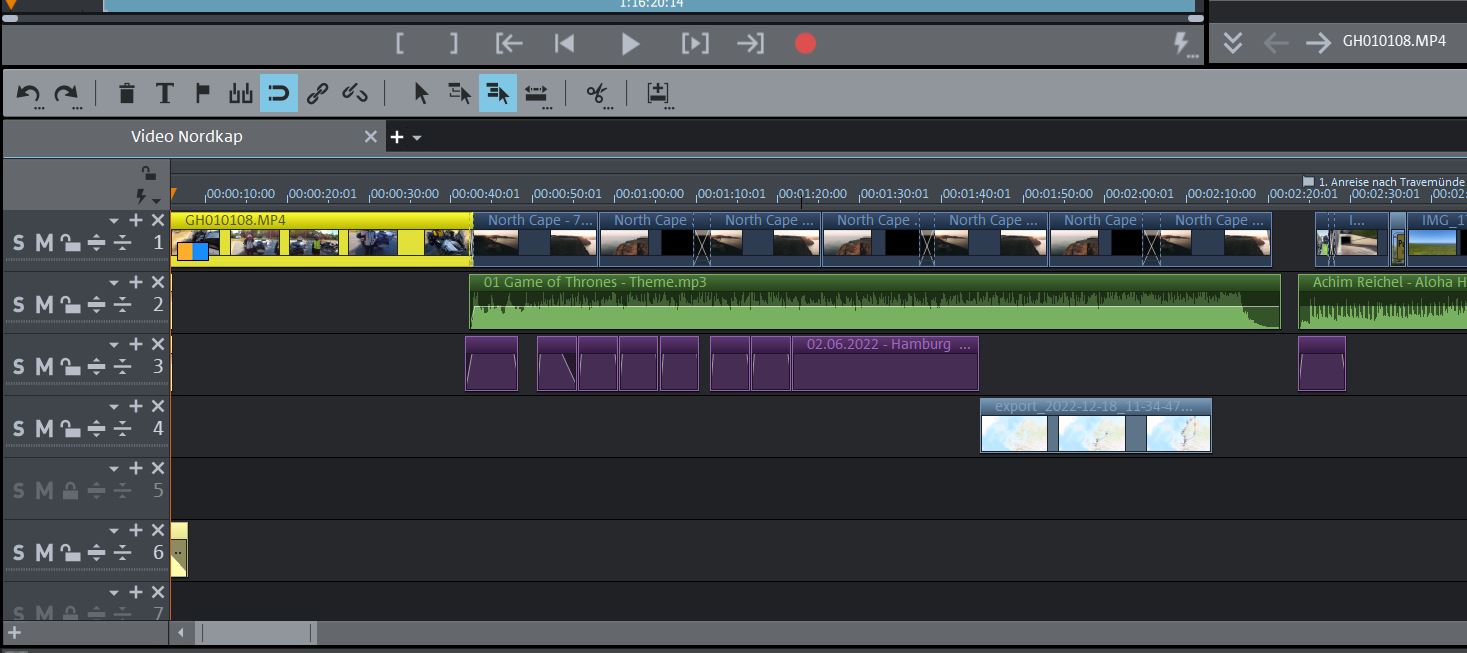Start playback with Play button
Image resolution: width=1467 pixels, height=653 pixels.
[630, 44]
